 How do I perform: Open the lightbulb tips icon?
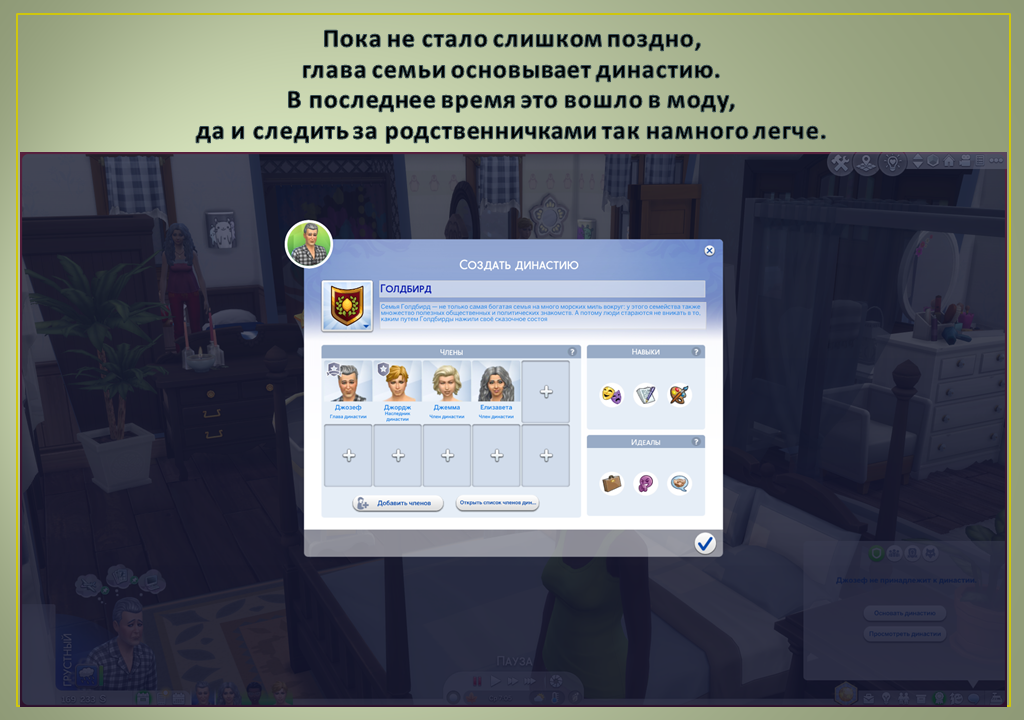pyautogui.click(x=893, y=163)
